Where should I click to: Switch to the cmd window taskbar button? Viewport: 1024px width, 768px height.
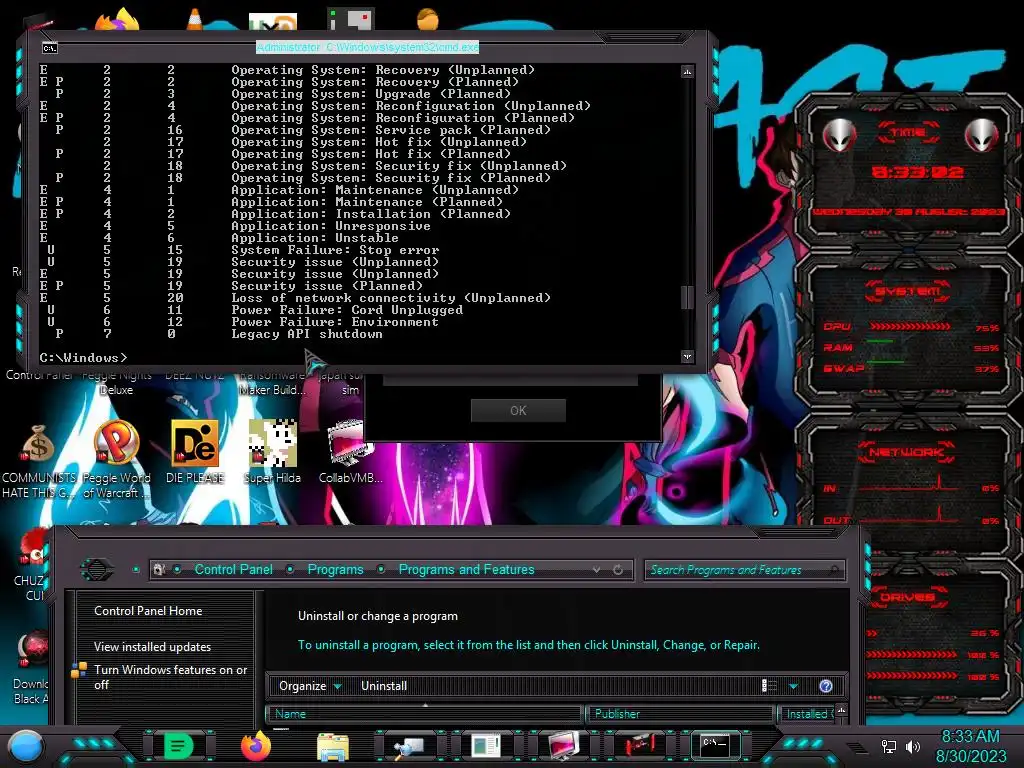pyautogui.click(x=716, y=745)
